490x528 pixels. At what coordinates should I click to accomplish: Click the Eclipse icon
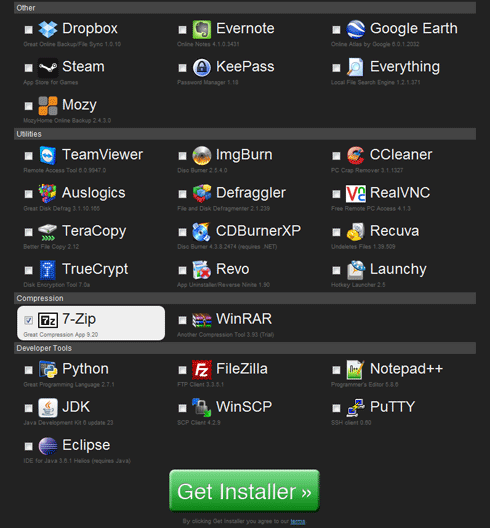point(47,446)
